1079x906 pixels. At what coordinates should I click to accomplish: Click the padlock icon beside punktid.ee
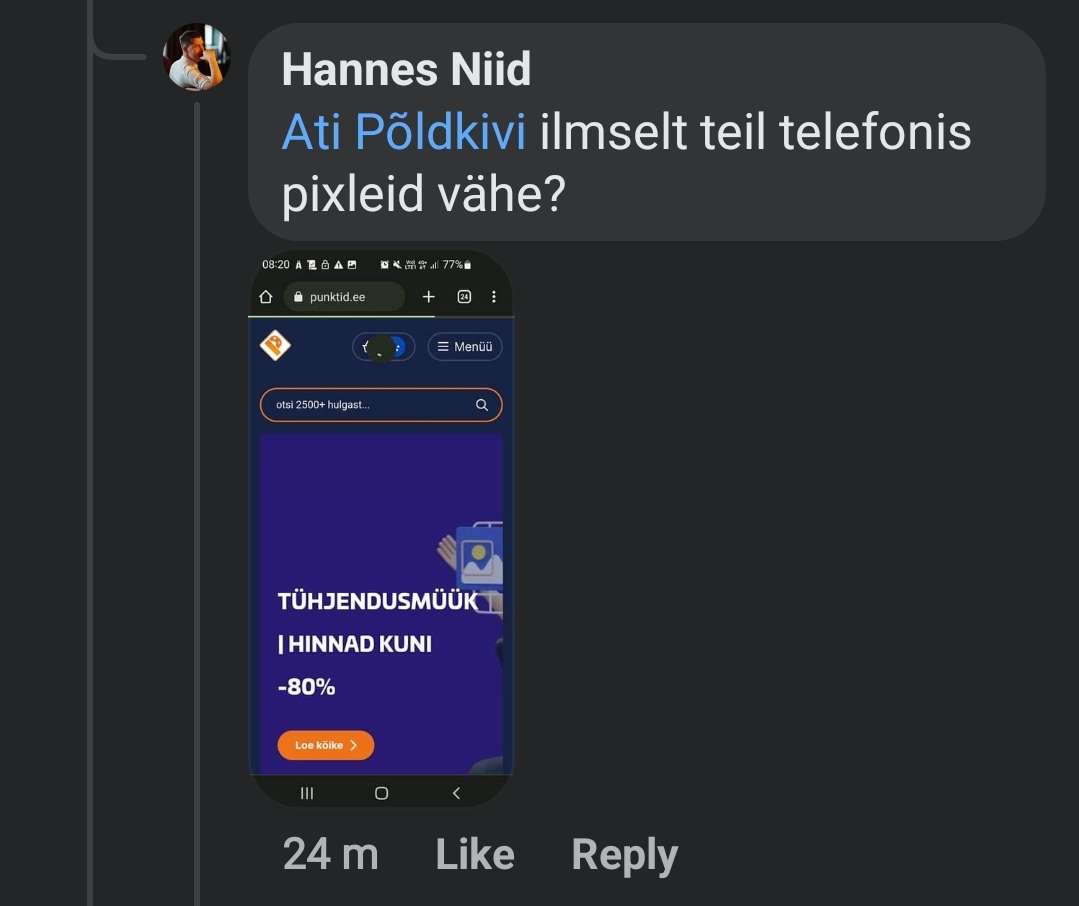click(x=296, y=297)
